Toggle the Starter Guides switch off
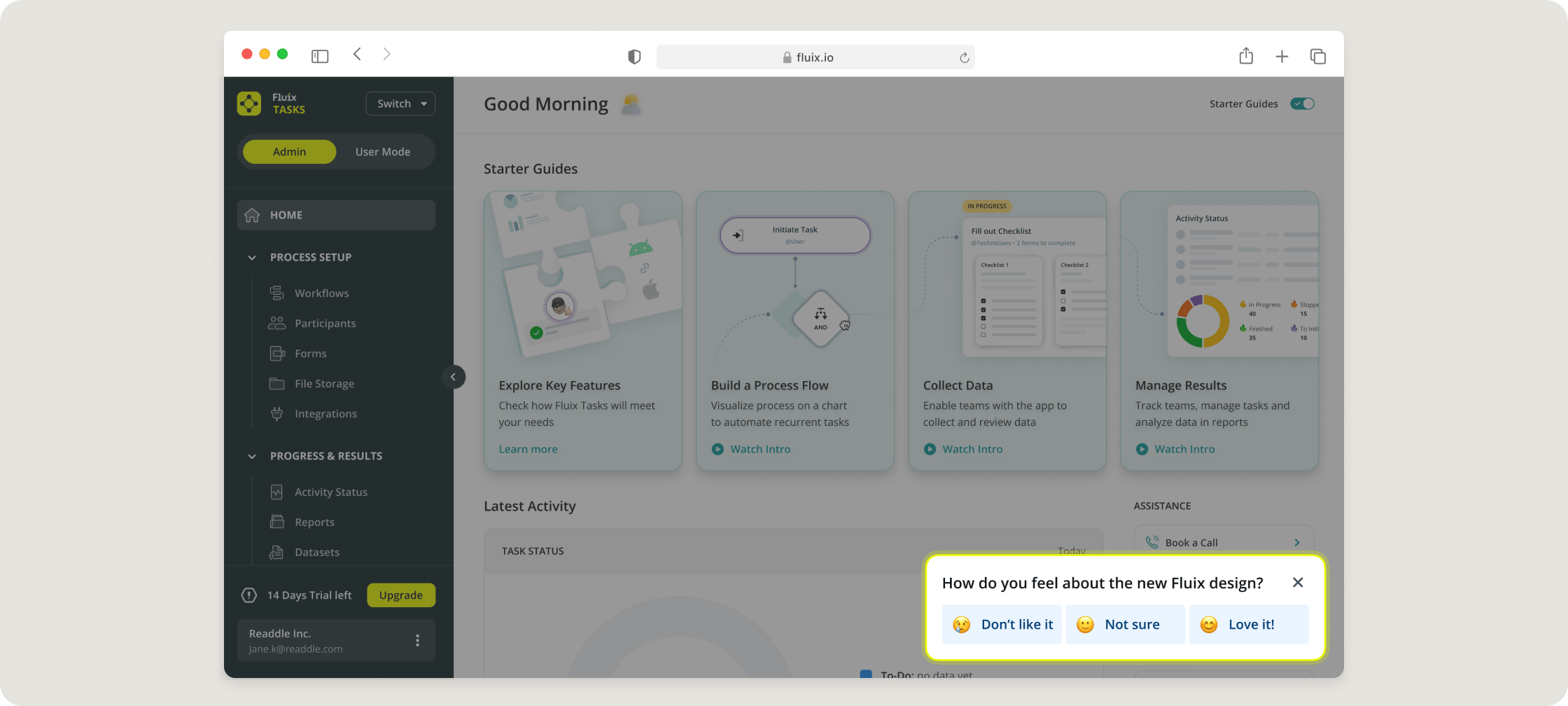1568x706 pixels. point(1302,104)
